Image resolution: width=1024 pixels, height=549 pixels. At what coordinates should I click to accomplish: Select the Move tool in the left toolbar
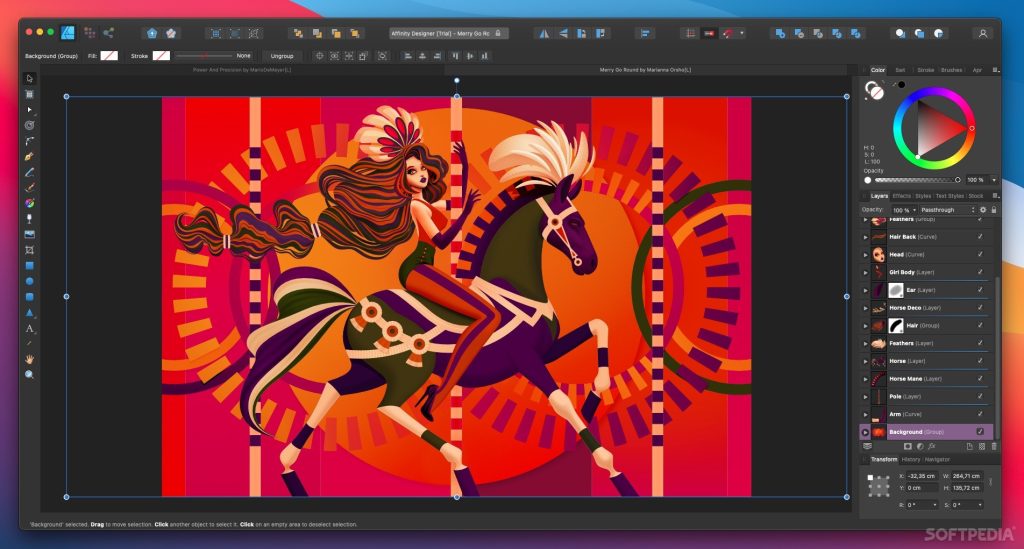pyautogui.click(x=30, y=78)
